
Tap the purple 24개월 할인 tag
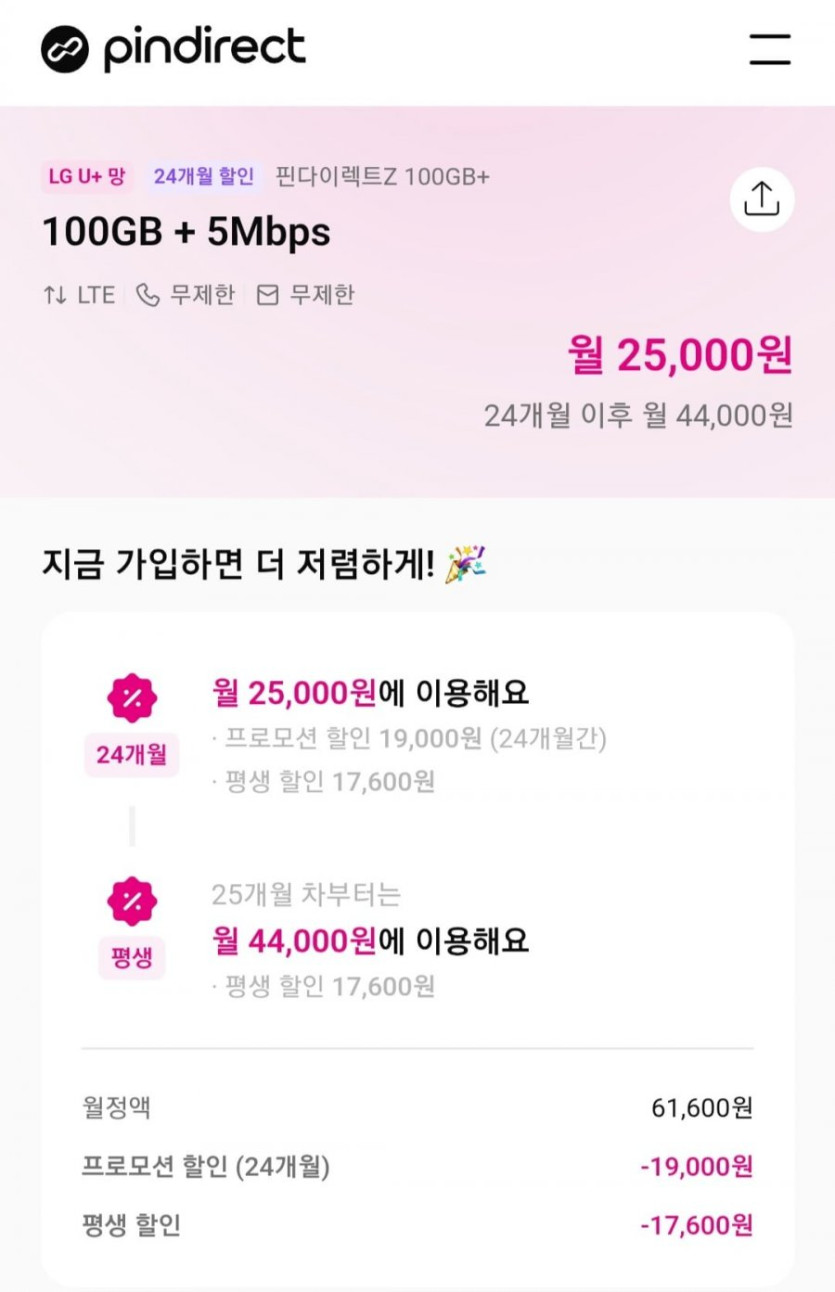tap(204, 178)
